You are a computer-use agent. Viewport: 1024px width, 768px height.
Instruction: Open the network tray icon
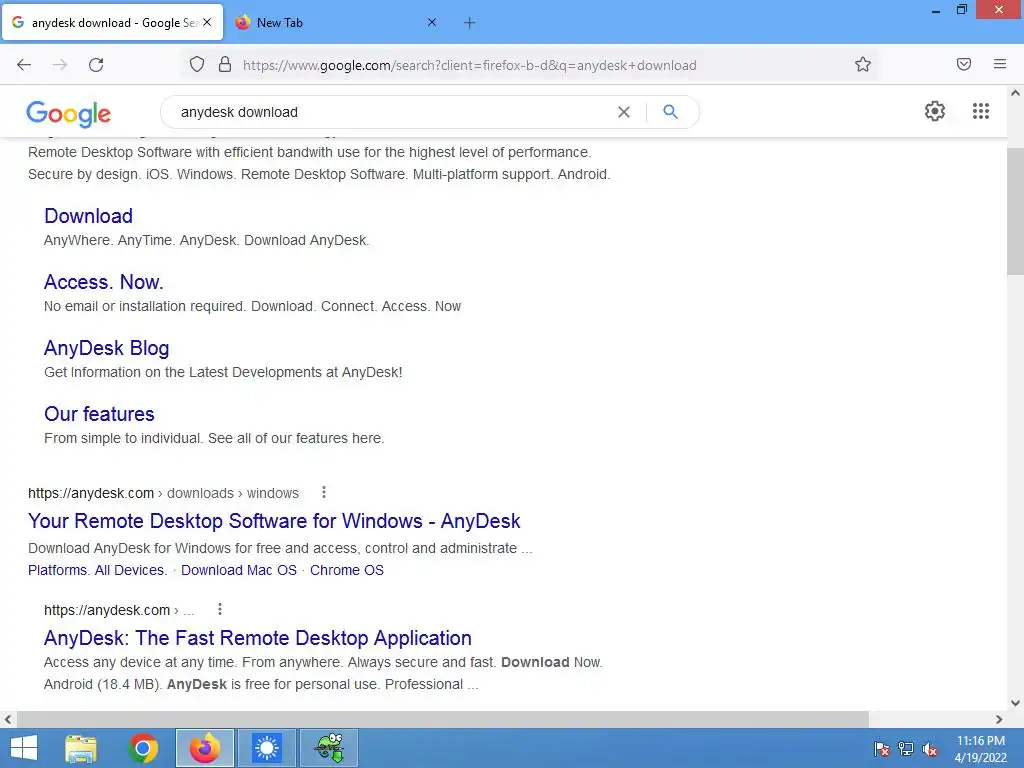click(x=906, y=749)
